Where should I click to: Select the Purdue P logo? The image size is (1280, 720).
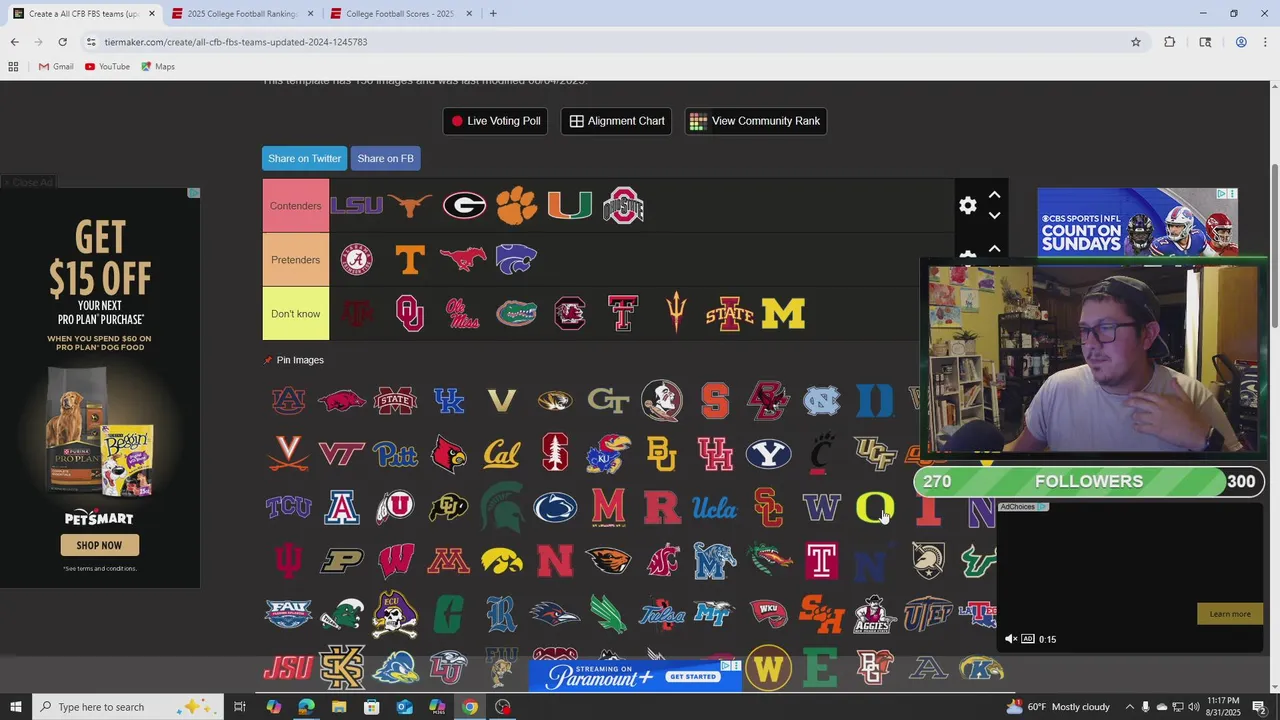click(341, 561)
